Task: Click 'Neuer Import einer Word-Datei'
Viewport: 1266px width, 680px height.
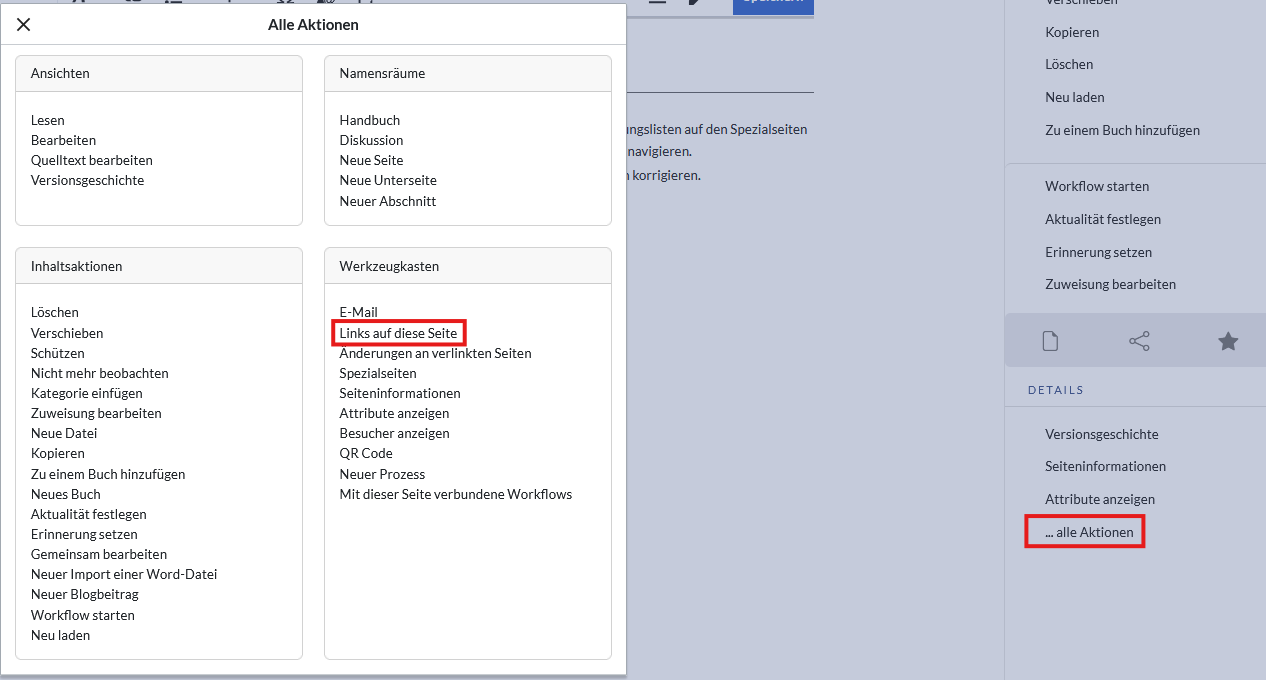Action: tap(124, 574)
